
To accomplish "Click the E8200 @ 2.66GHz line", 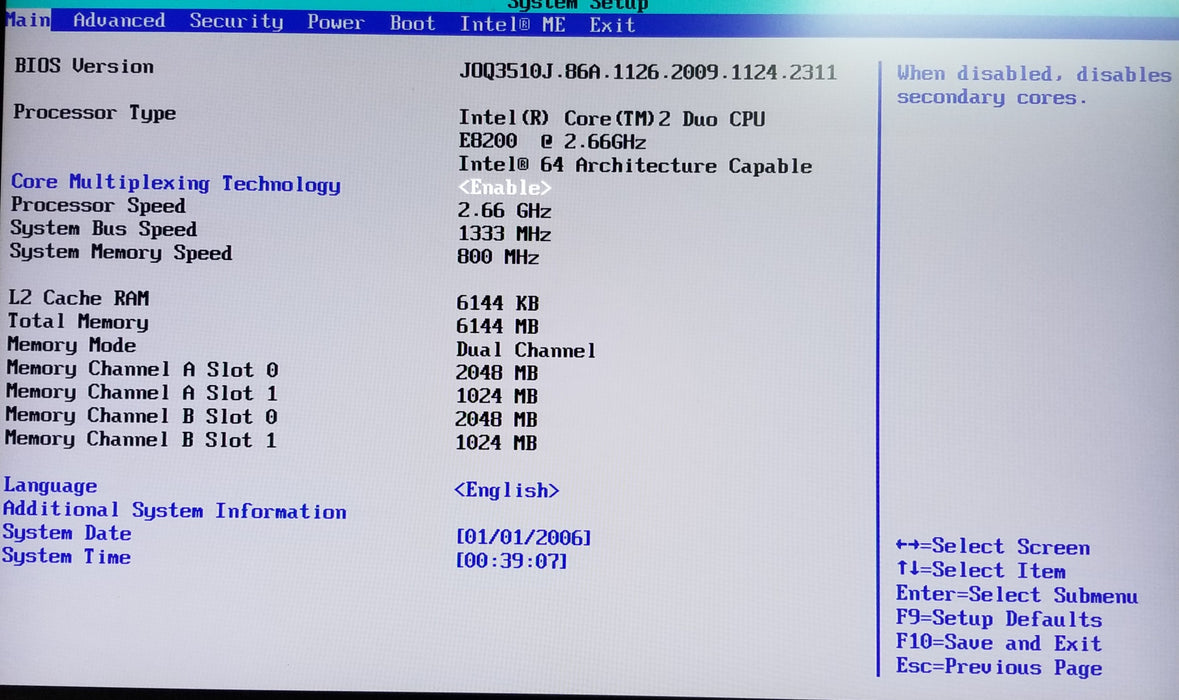I will (553, 141).
